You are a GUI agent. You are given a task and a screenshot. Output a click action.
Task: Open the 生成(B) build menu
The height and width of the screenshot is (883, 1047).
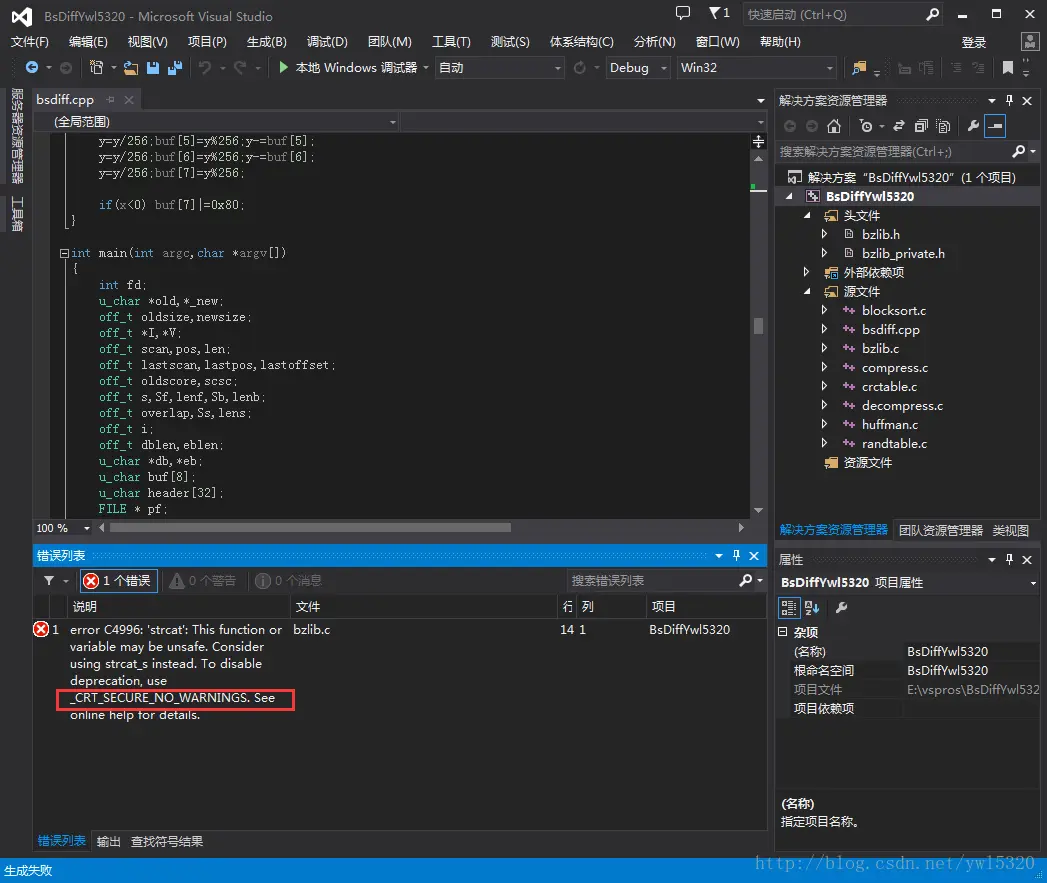266,41
